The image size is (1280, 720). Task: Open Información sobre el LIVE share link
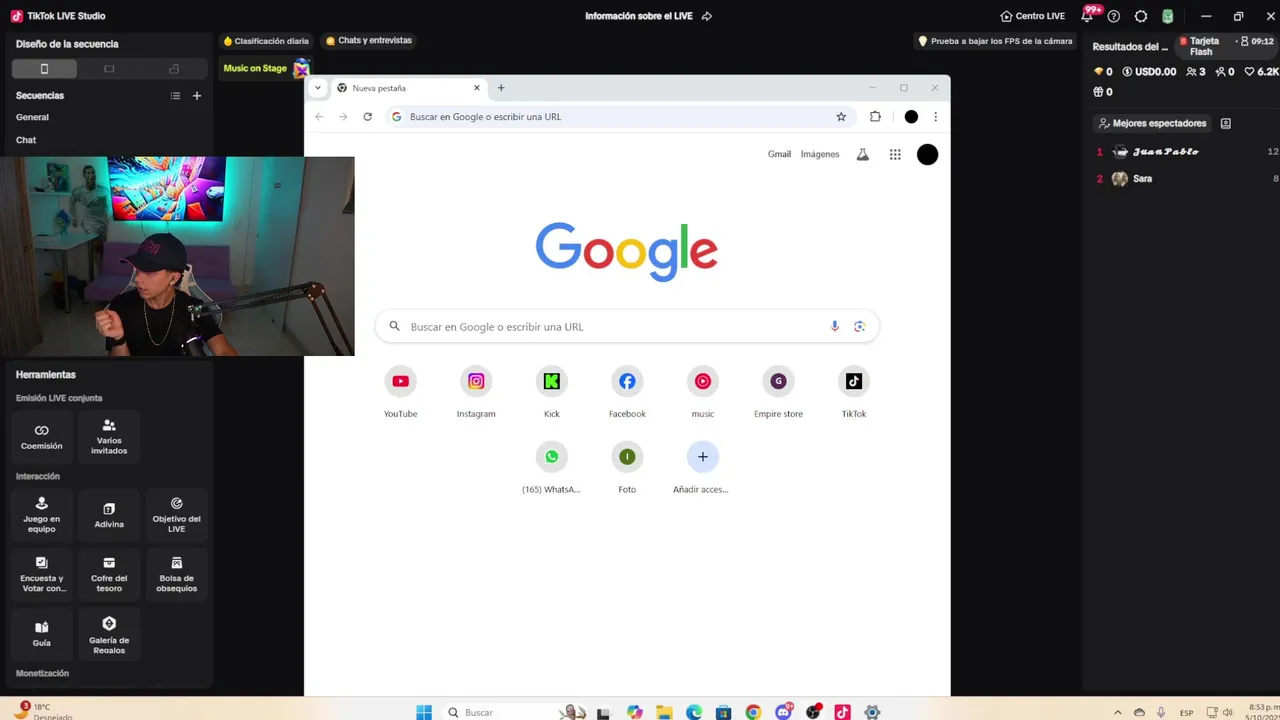click(707, 16)
